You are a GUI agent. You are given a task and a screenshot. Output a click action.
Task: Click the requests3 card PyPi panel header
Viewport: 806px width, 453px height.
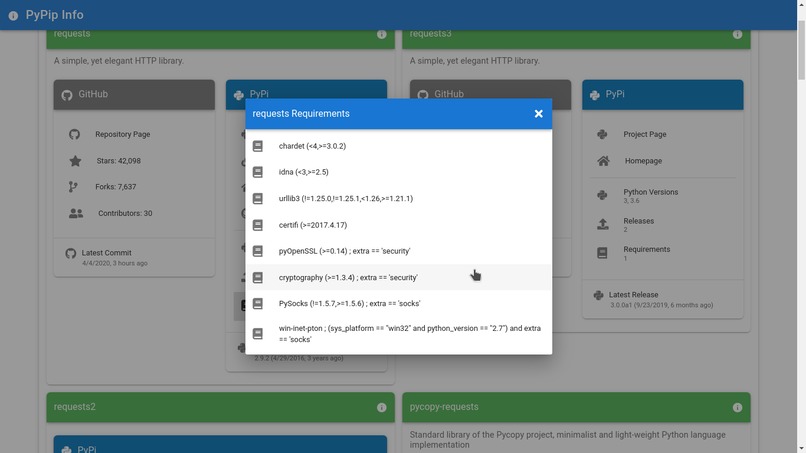pyautogui.click(x=663, y=95)
